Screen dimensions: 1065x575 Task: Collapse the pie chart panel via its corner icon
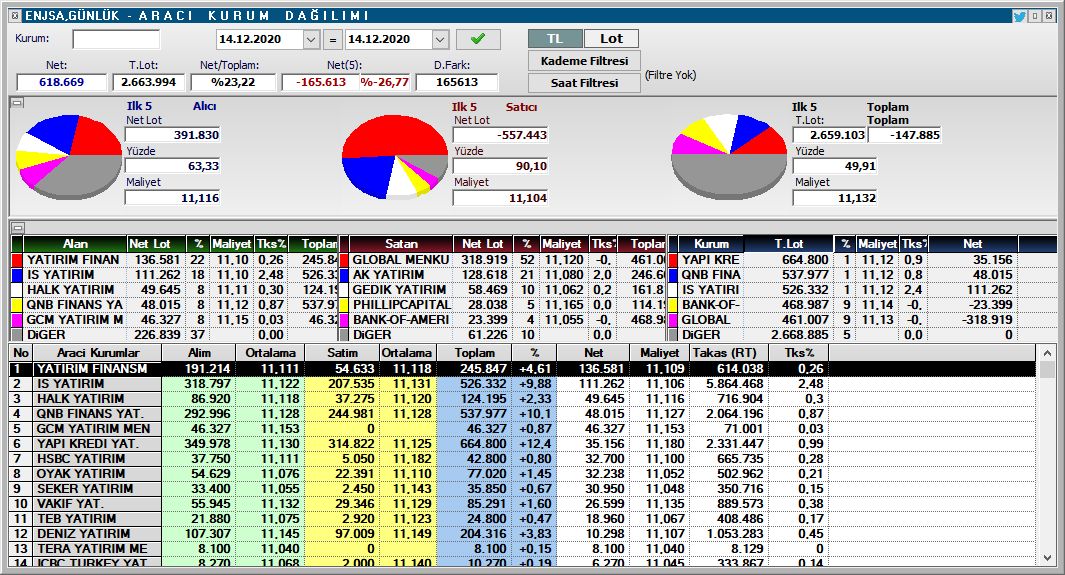(17, 103)
